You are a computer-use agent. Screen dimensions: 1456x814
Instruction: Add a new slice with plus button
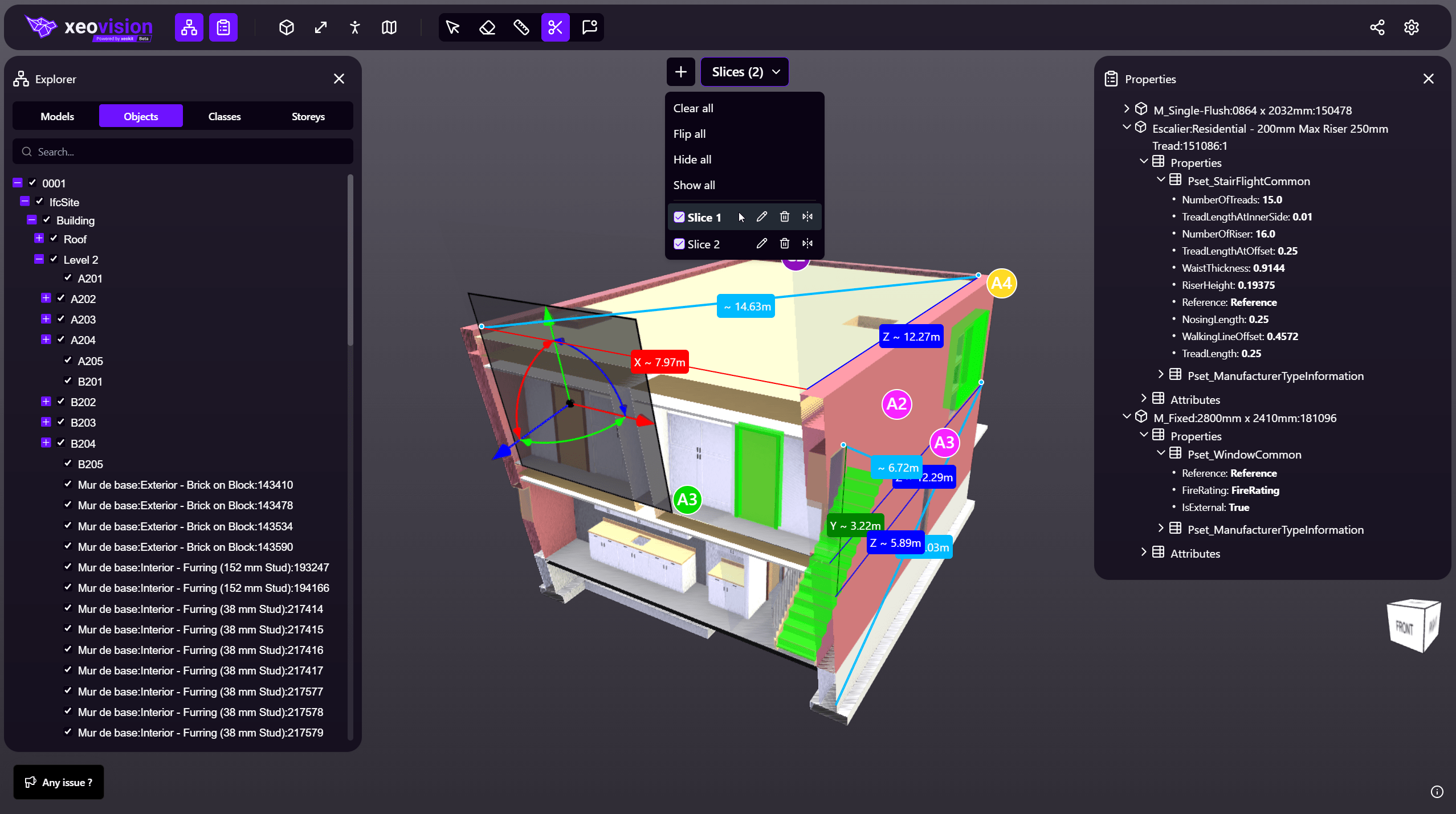[x=680, y=72]
